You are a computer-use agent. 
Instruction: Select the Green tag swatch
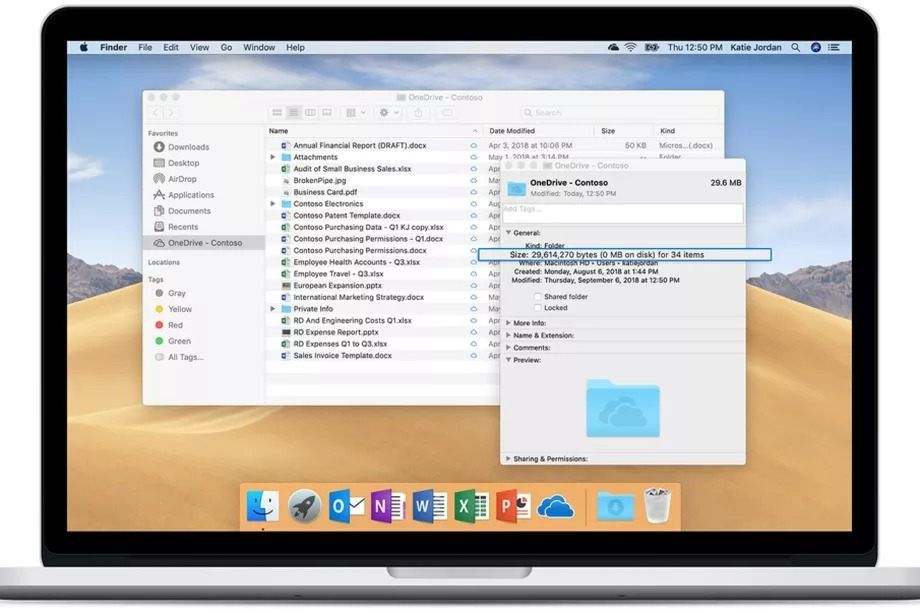point(160,341)
